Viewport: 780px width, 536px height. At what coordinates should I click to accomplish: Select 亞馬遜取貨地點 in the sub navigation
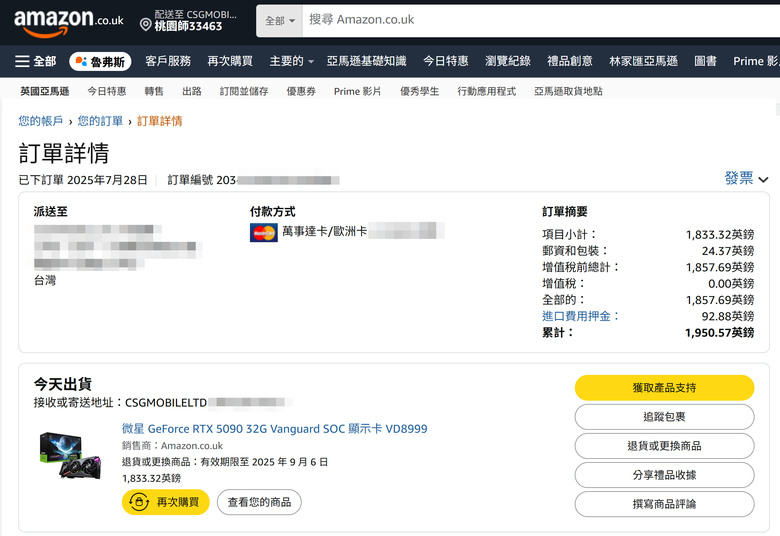coord(568,92)
